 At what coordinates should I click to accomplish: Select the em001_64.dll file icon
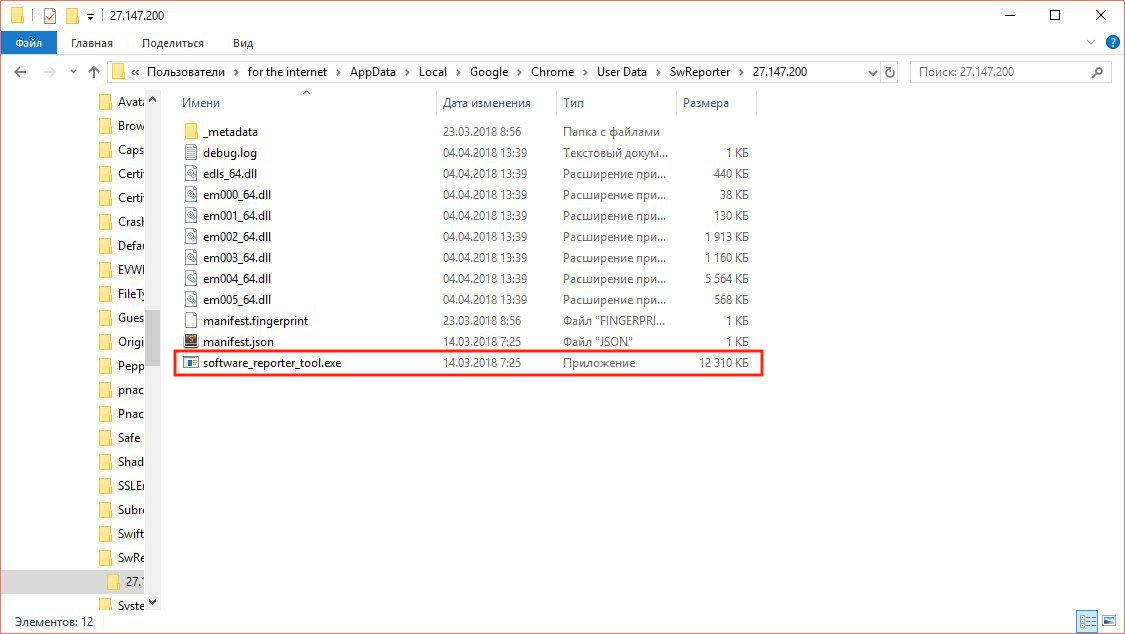191,215
